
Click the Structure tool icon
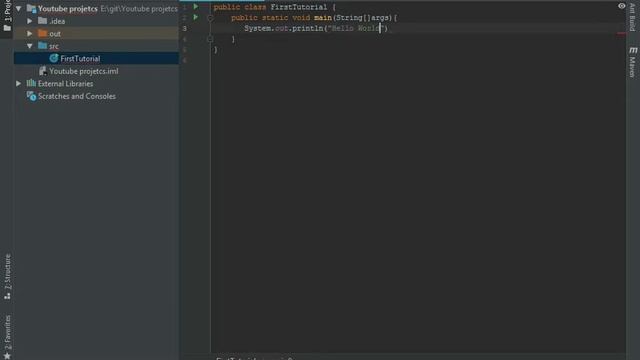coord(7,297)
